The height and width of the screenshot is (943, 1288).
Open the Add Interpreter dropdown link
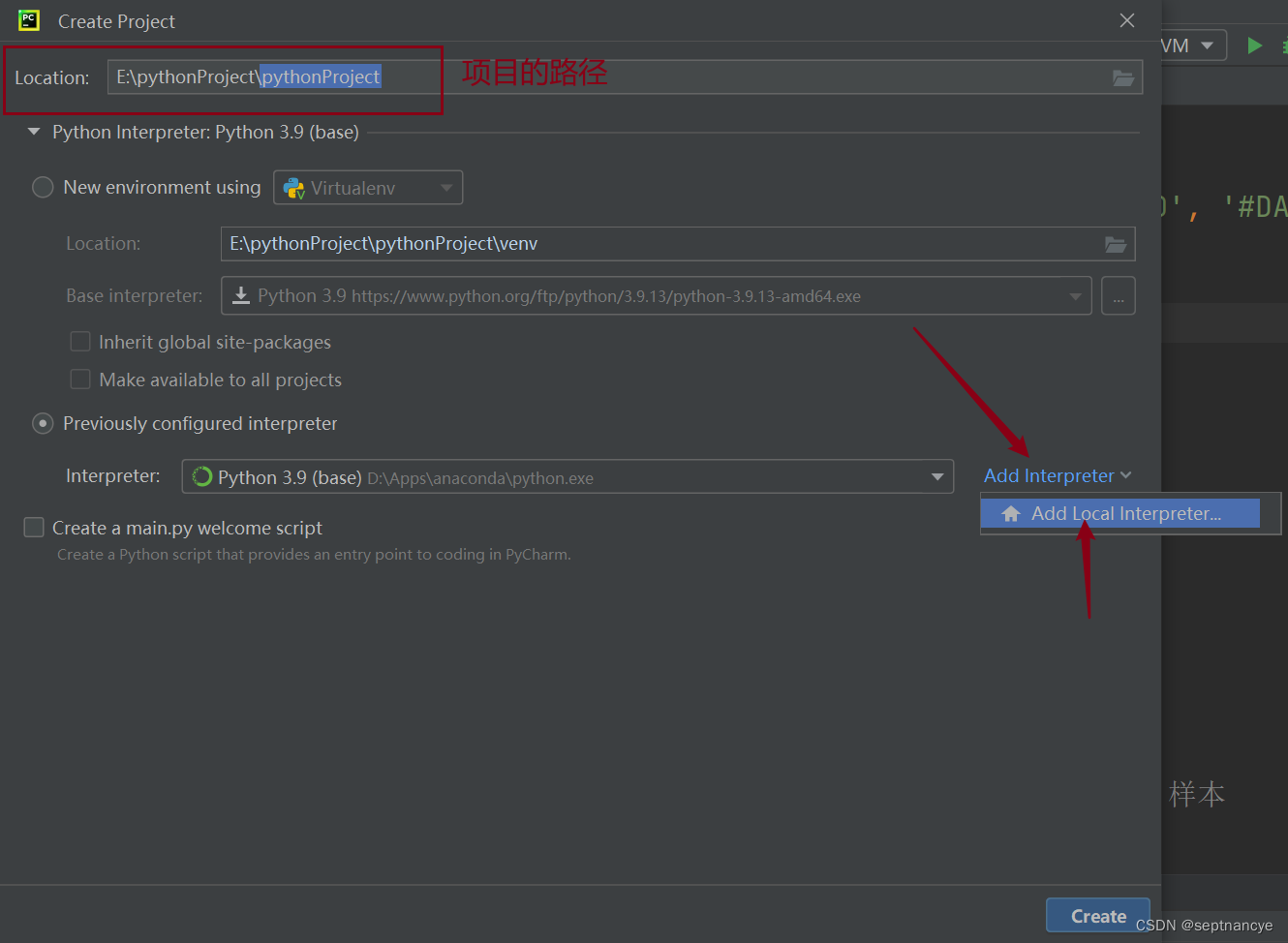[x=1058, y=475]
